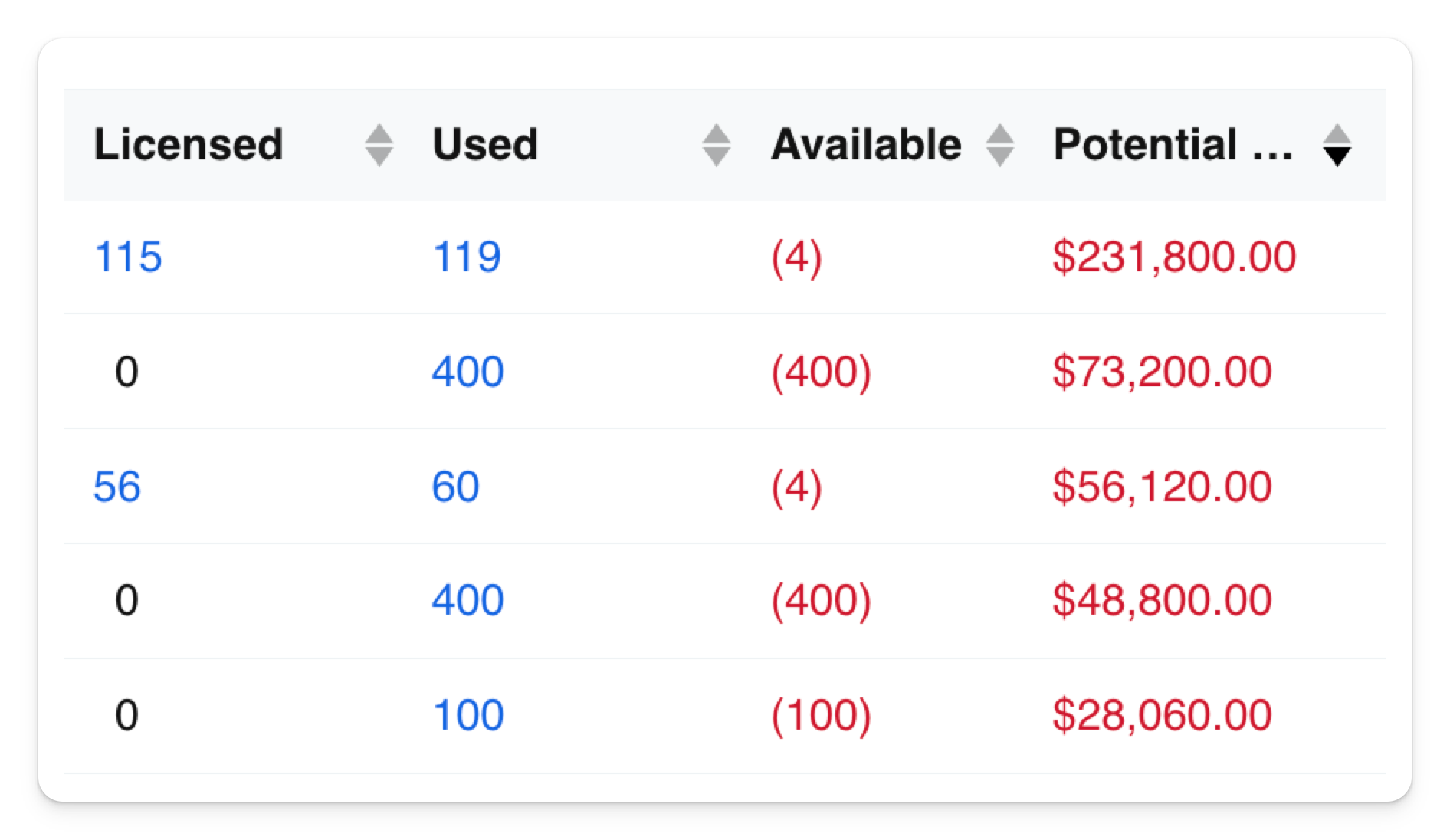Open the 115 licensed count link

(x=128, y=257)
